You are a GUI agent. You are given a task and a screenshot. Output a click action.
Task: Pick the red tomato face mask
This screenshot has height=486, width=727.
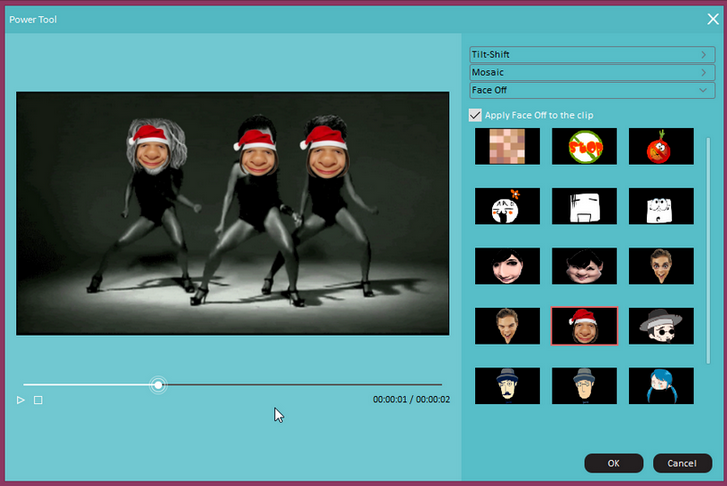pos(661,147)
